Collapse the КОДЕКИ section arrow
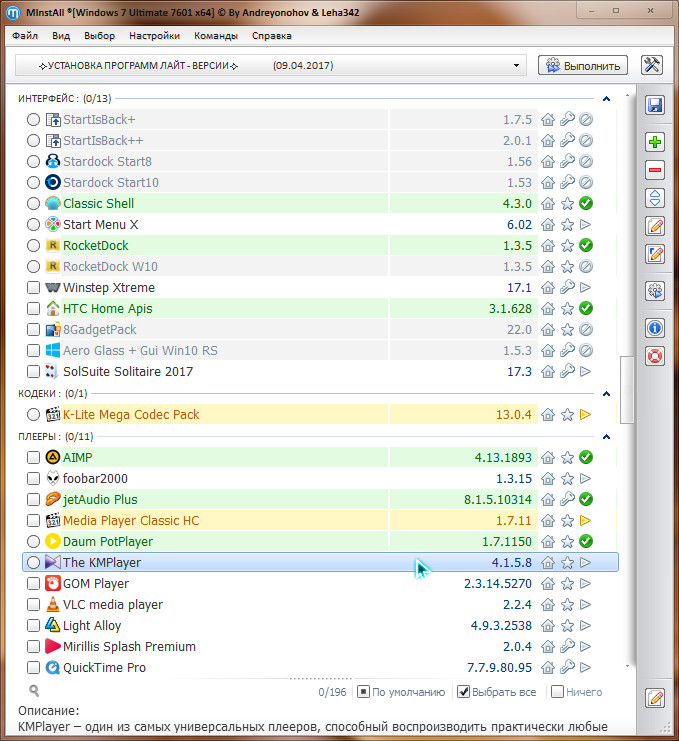The height and width of the screenshot is (741, 679). coord(606,394)
